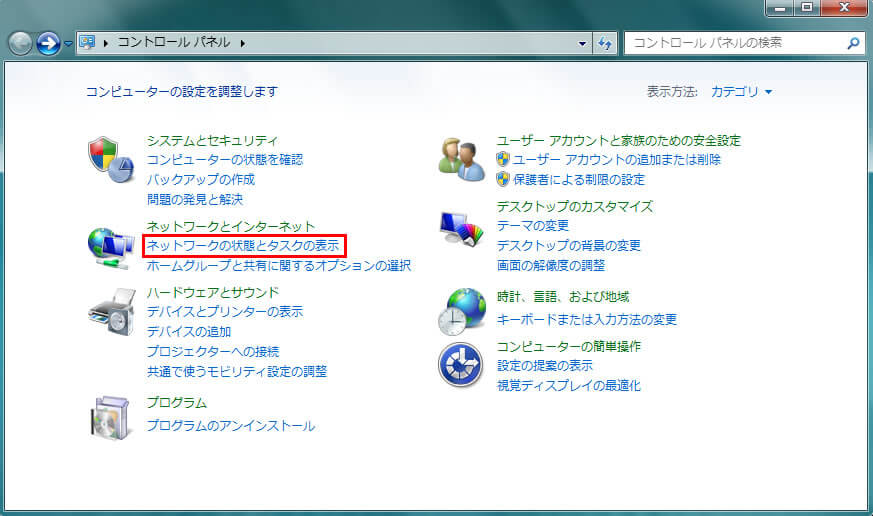Open プログラム category heading
The width and height of the screenshot is (873, 516).
tap(177, 402)
